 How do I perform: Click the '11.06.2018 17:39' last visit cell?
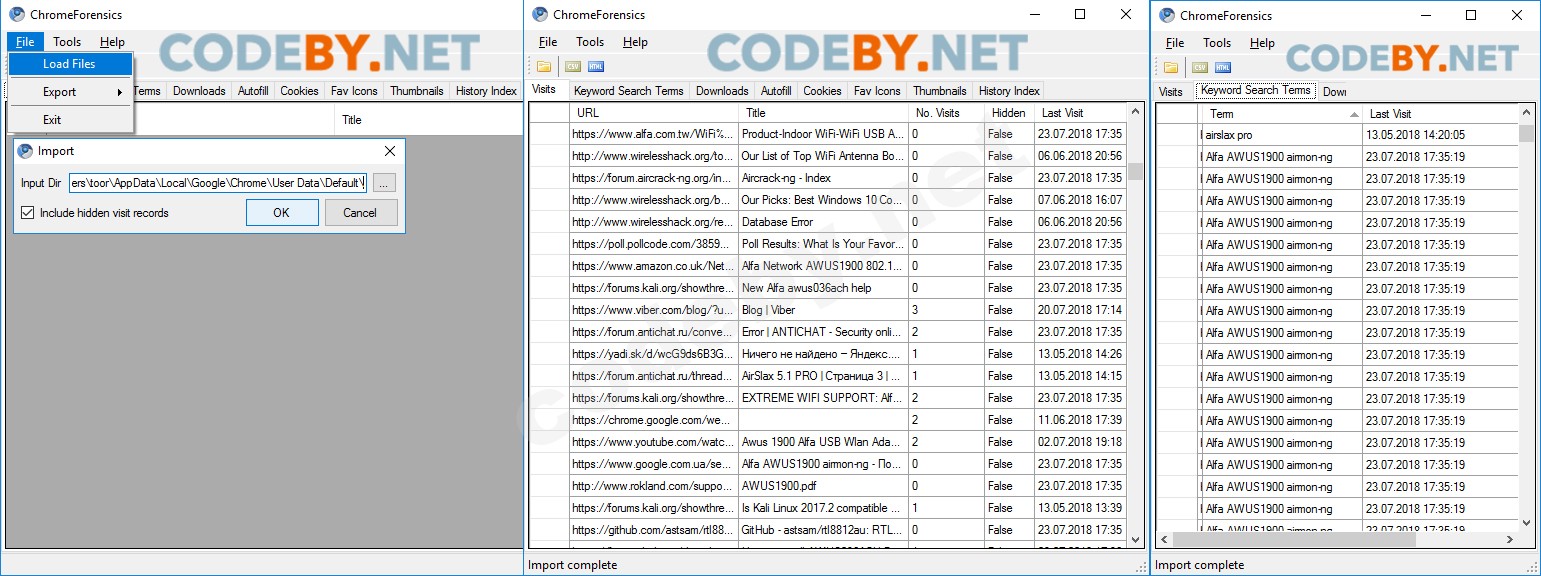pyautogui.click(x=1080, y=420)
